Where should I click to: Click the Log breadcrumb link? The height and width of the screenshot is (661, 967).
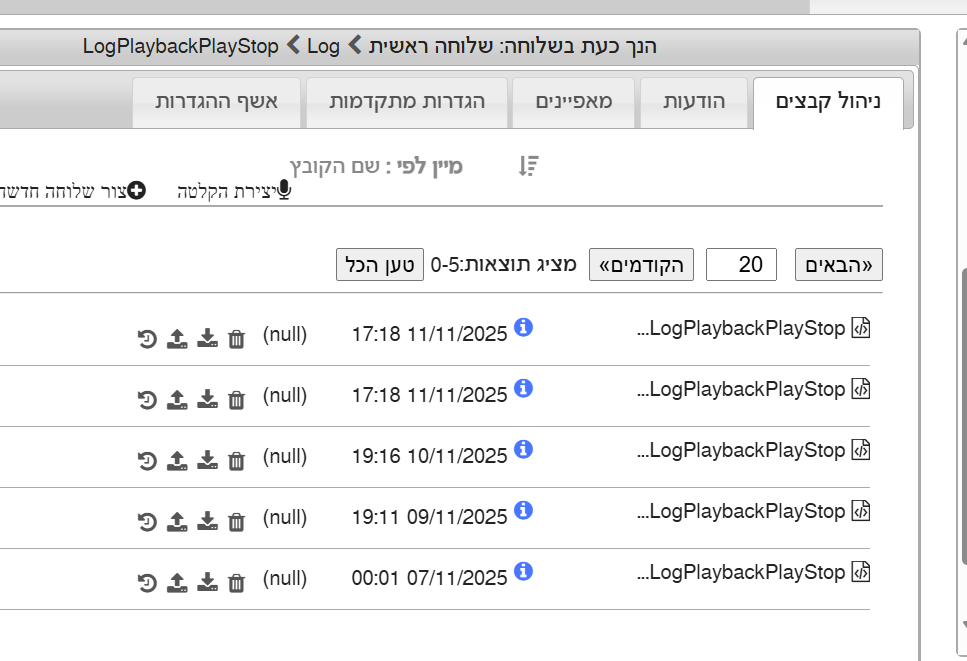(x=323, y=46)
